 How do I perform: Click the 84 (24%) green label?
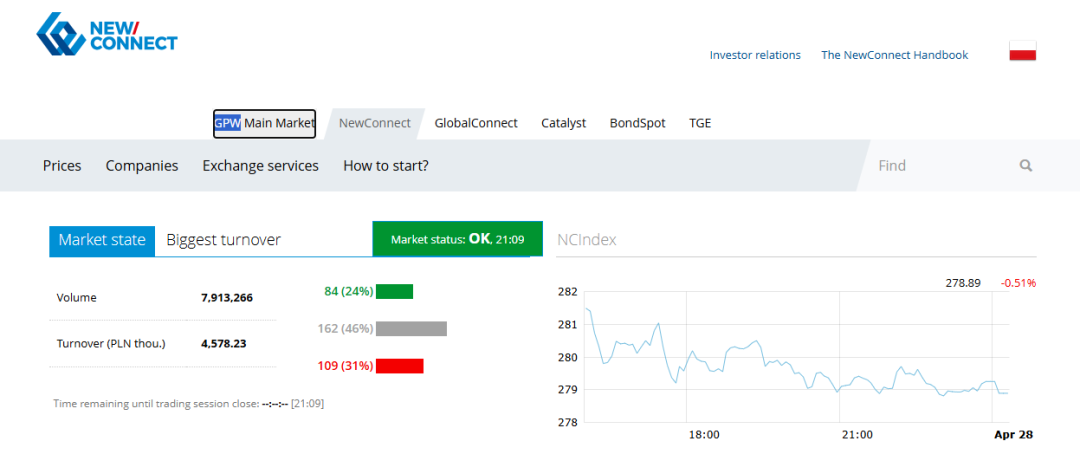pos(349,291)
